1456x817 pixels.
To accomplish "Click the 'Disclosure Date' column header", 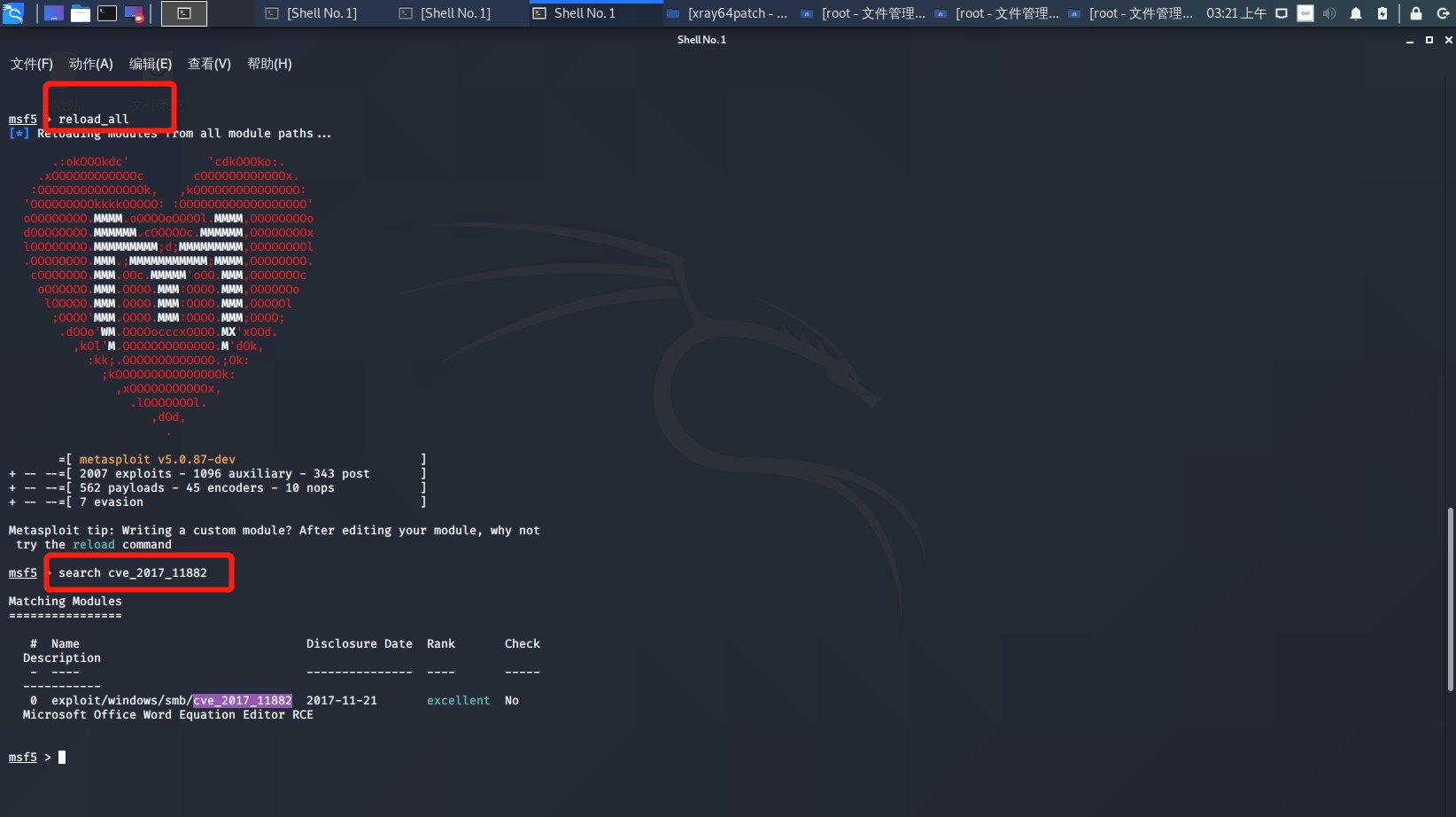I will pyautogui.click(x=360, y=644).
